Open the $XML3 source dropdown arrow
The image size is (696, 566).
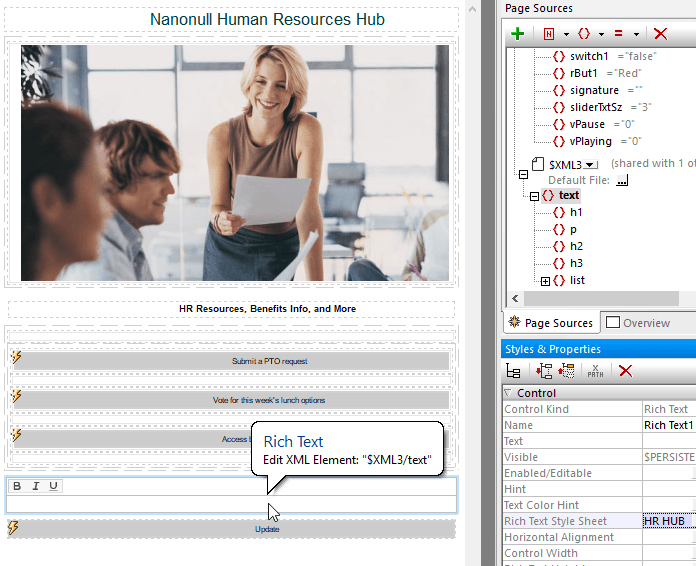591,164
